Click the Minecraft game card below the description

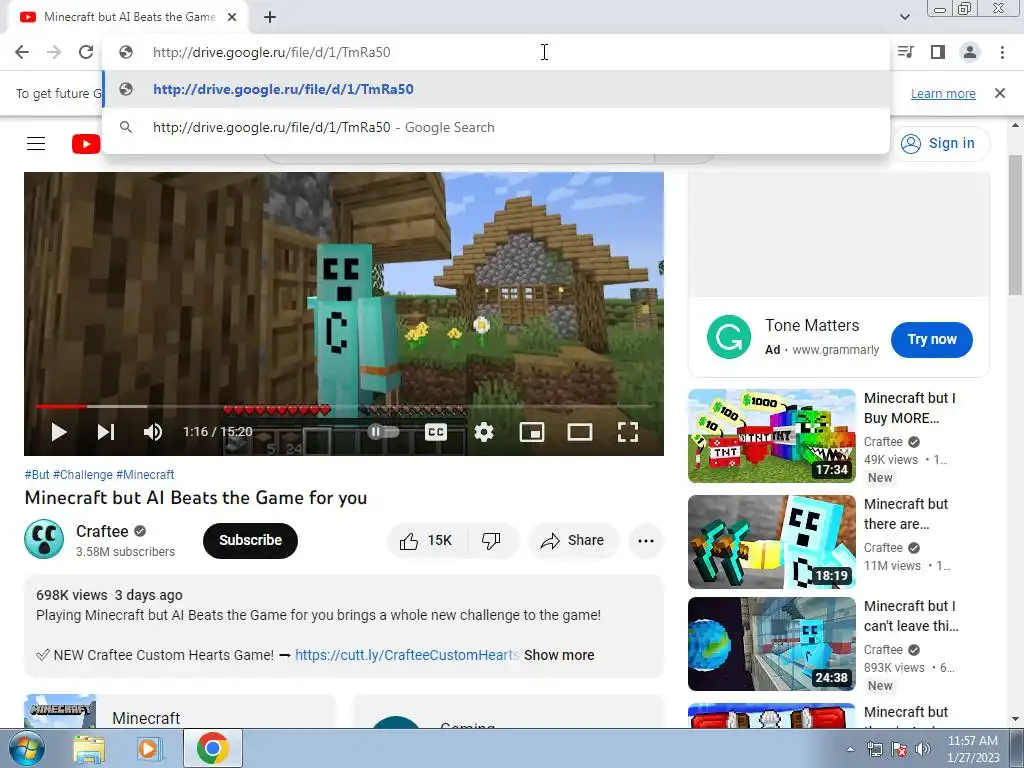coord(180,711)
